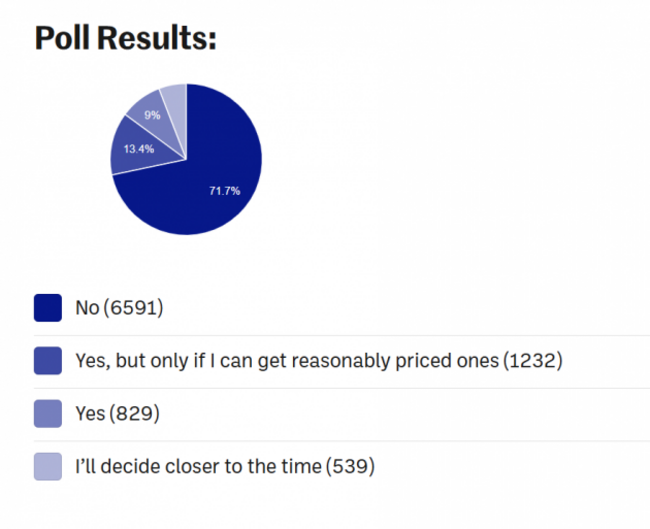Click the 13.4% percentage label
The height and width of the screenshot is (529, 650).
coord(139,149)
